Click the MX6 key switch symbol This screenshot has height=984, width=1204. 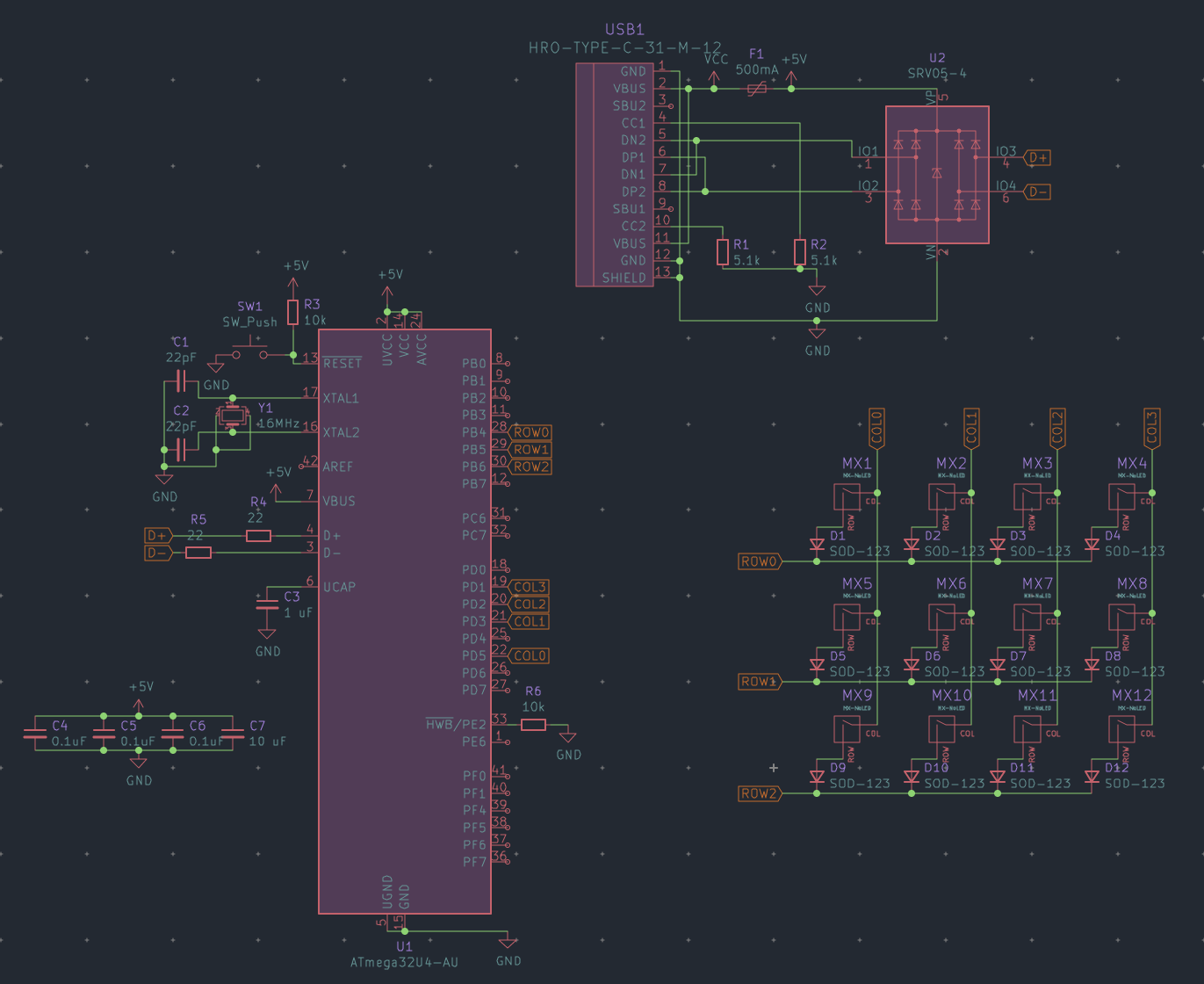(x=942, y=618)
